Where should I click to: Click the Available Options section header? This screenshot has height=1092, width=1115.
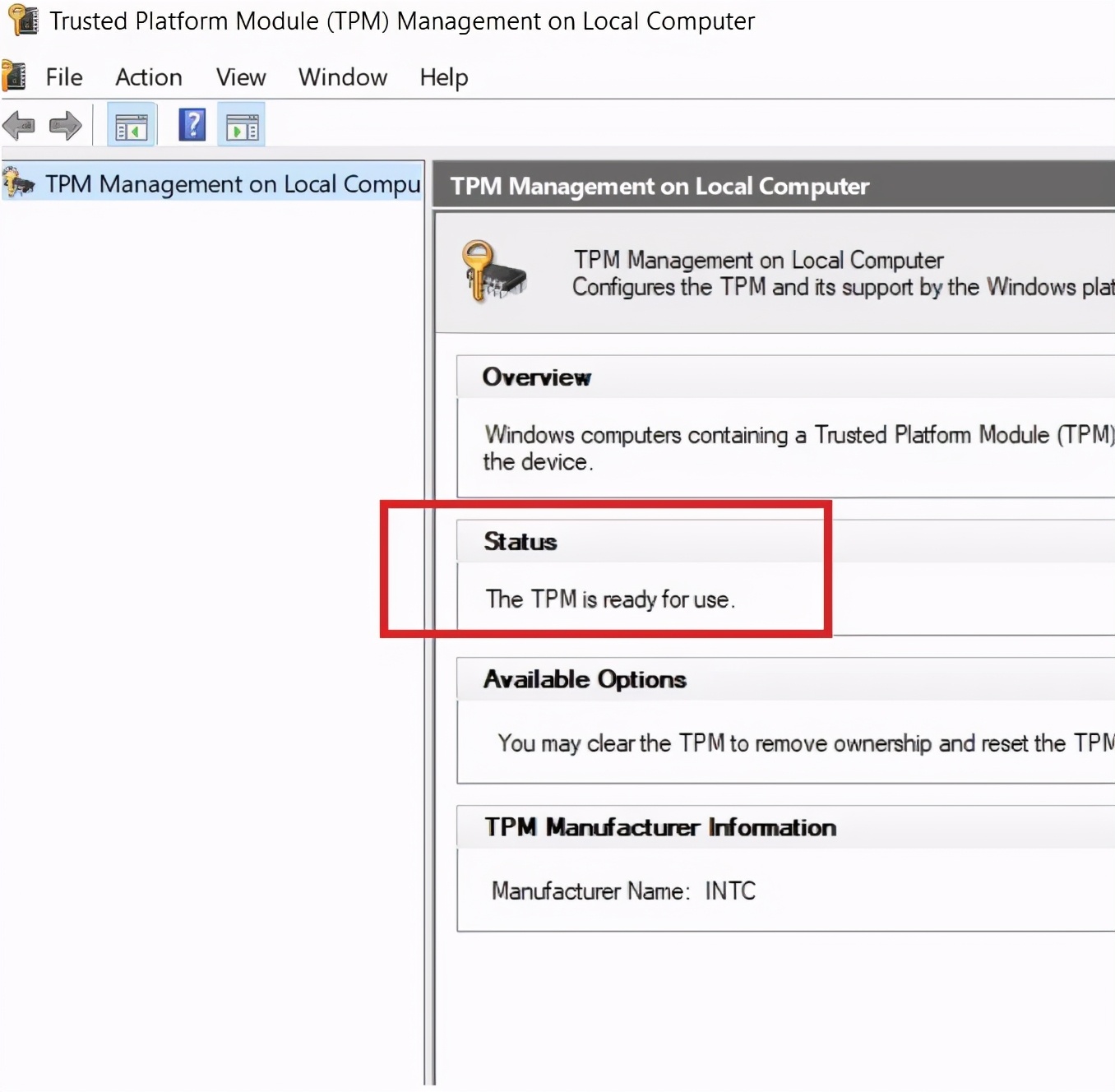tap(785, 679)
